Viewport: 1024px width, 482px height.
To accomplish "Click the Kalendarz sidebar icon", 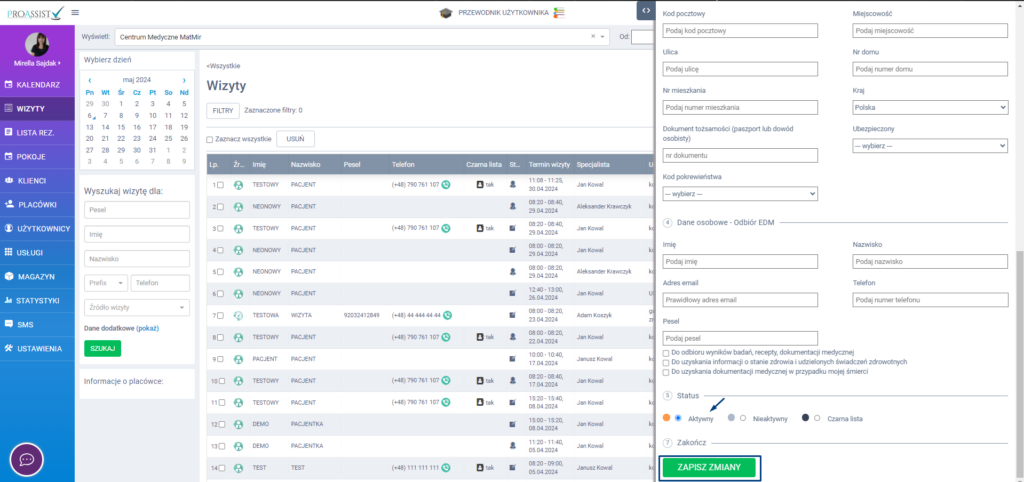I will 9,84.
